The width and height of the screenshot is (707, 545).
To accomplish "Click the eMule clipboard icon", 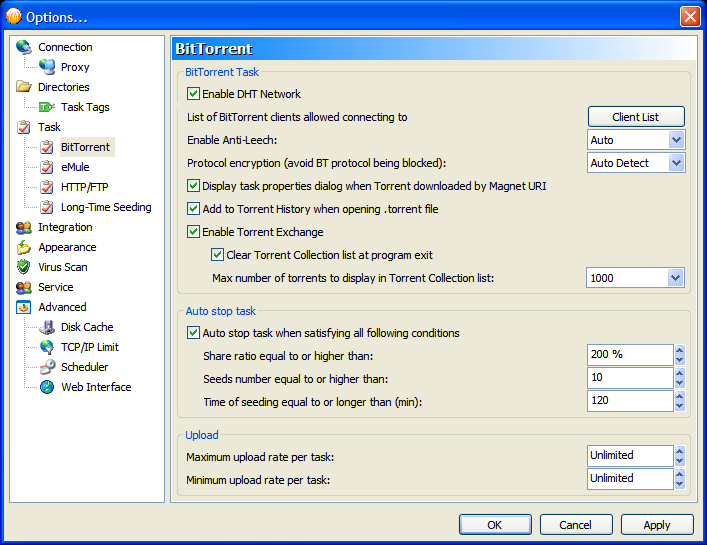I will (x=47, y=167).
